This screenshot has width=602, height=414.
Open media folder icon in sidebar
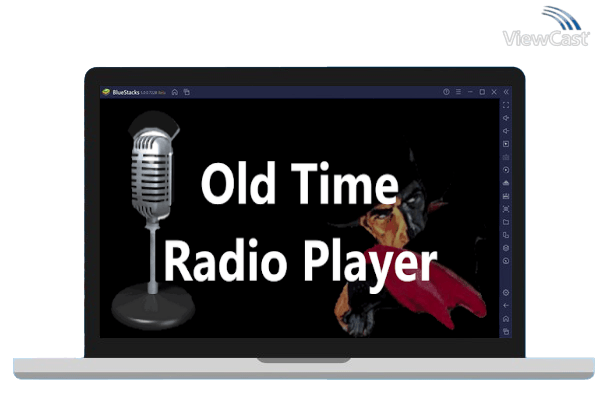506,222
